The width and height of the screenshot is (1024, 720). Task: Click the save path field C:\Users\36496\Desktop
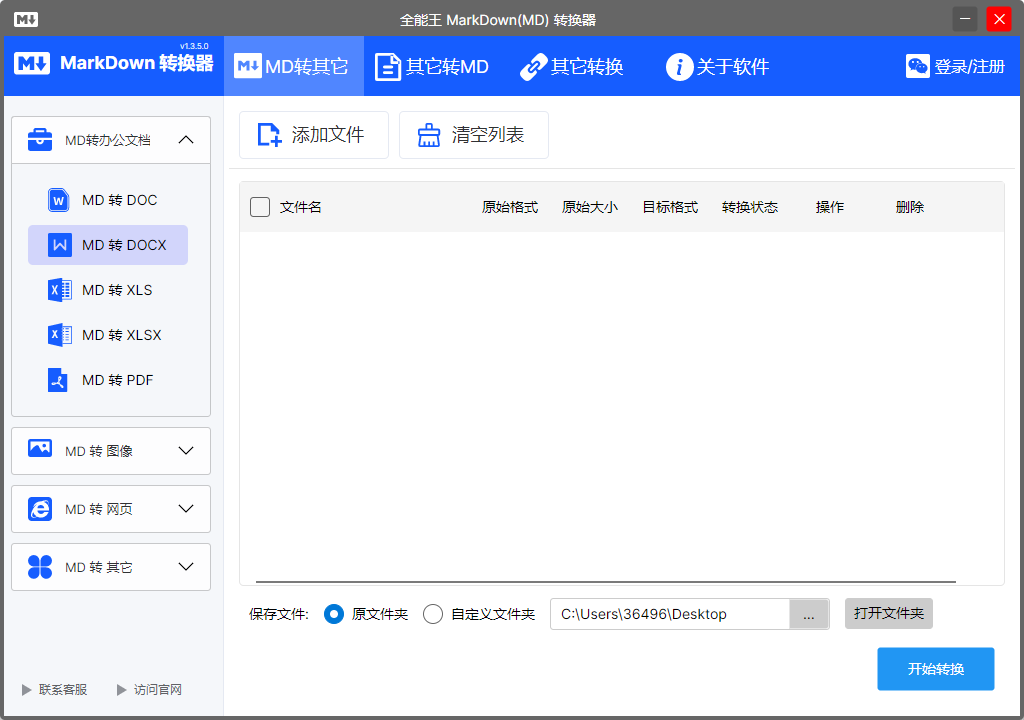coord(670,614)
